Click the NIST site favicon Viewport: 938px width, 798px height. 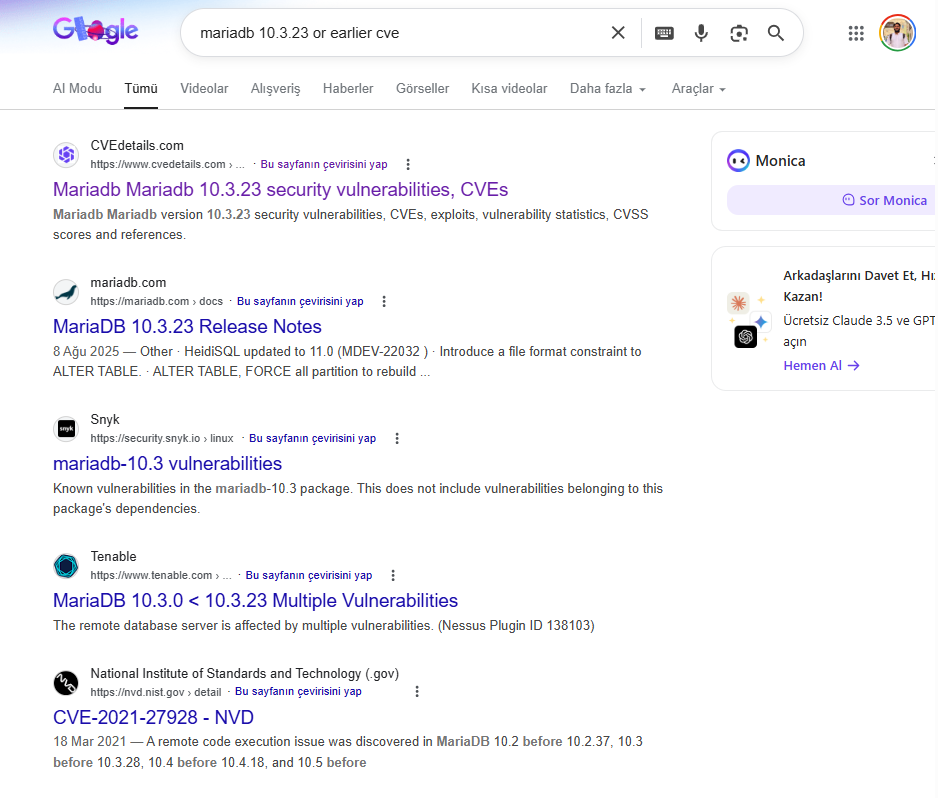point(66,683)
